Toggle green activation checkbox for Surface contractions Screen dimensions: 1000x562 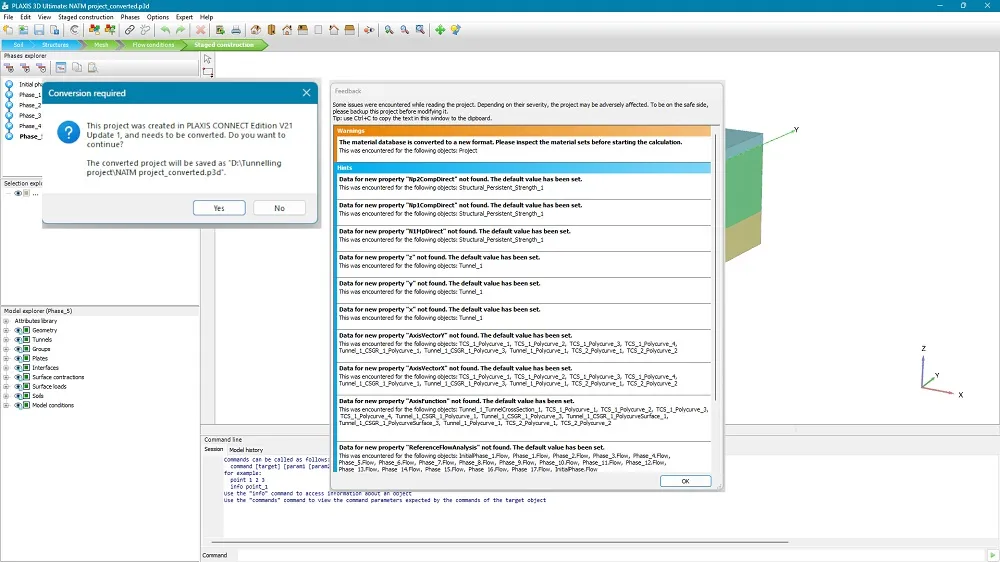pyautogui.click(x=27, y=377)
